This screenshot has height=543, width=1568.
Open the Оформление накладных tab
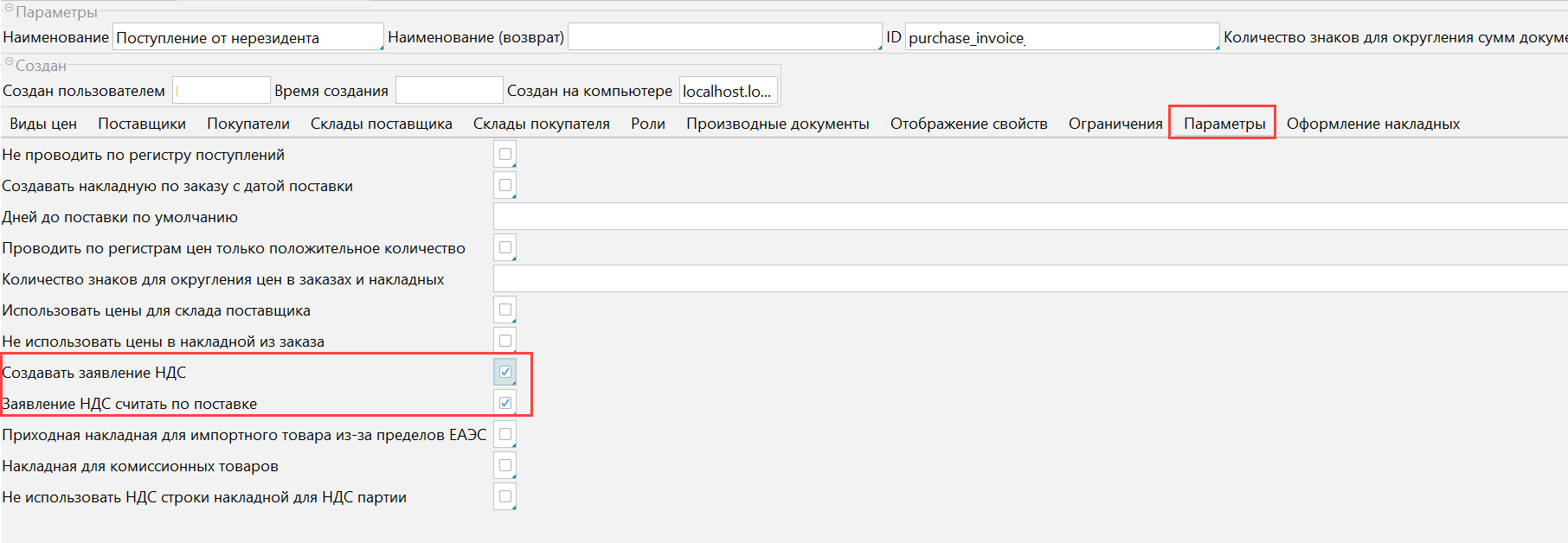[x=1372, y=124]
